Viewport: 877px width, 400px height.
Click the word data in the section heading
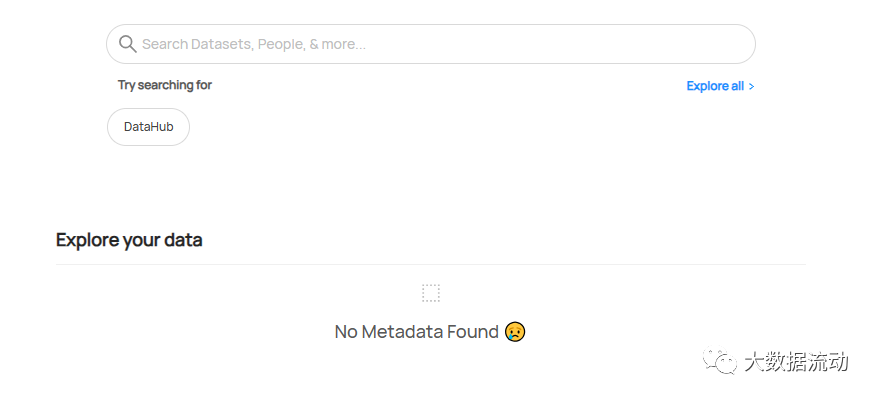tap(182, 240)
